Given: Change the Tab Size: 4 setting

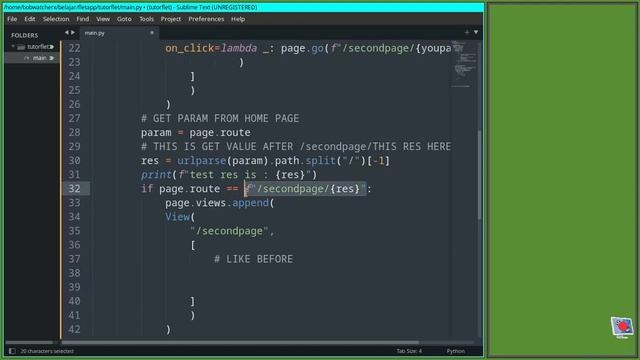Looking at the screenshot, I should (409, 351).
